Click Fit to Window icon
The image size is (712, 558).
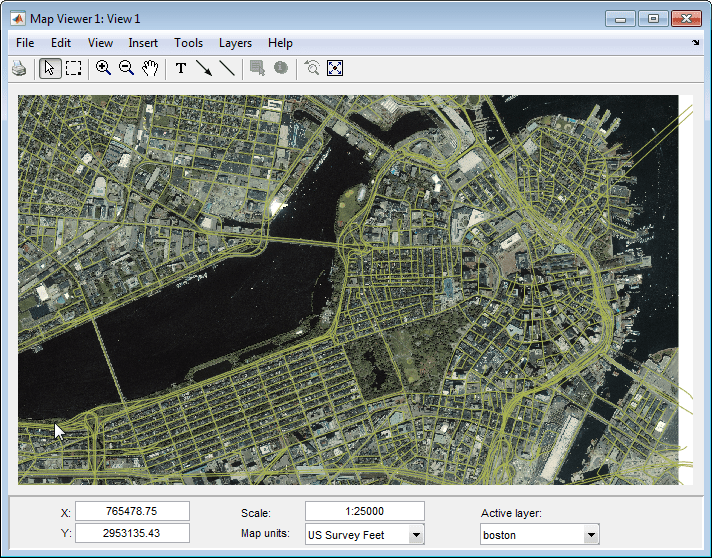(335, 68)
